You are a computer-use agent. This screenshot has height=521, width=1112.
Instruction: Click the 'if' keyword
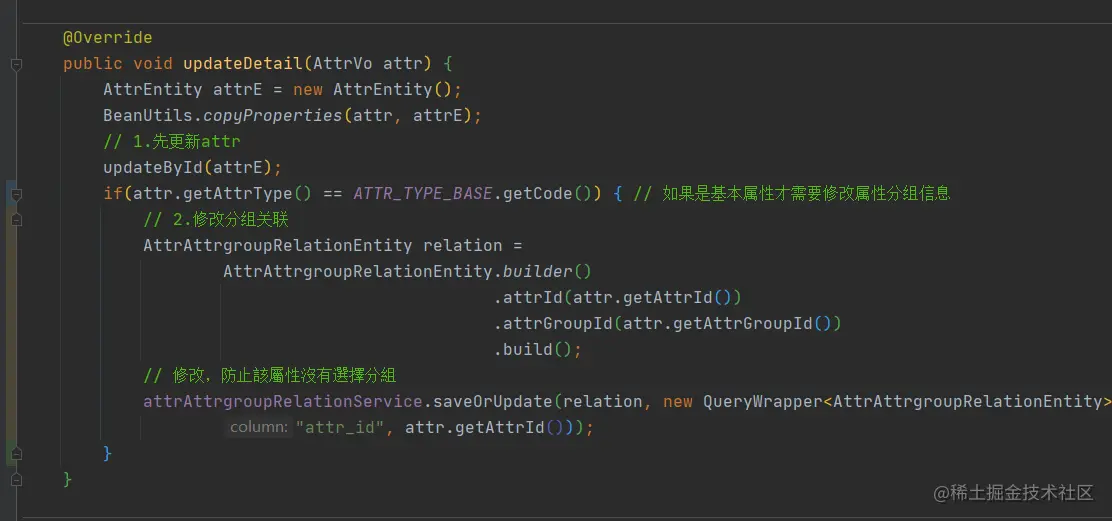[113, 193]
